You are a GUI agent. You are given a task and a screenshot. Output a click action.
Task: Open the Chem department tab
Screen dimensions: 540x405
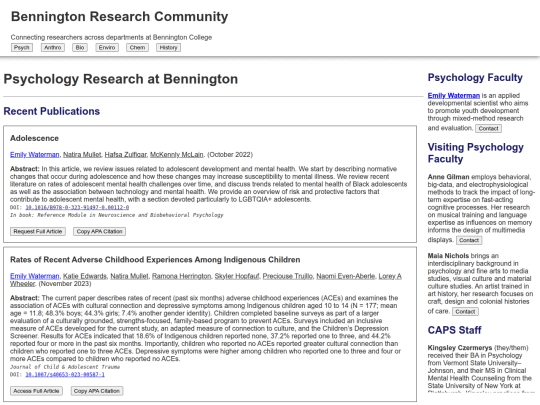[137, 48]
